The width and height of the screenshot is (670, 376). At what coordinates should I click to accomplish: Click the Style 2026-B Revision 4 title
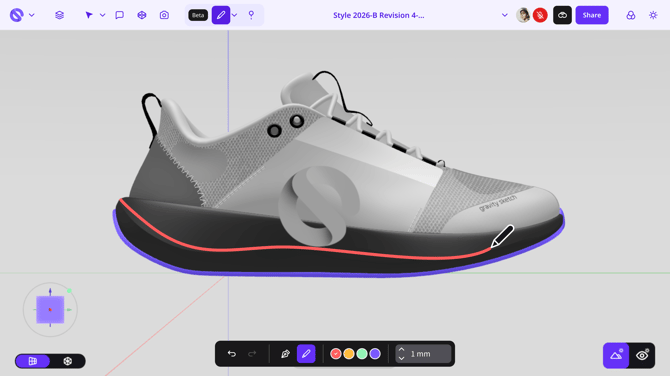(x=379, y=15)
